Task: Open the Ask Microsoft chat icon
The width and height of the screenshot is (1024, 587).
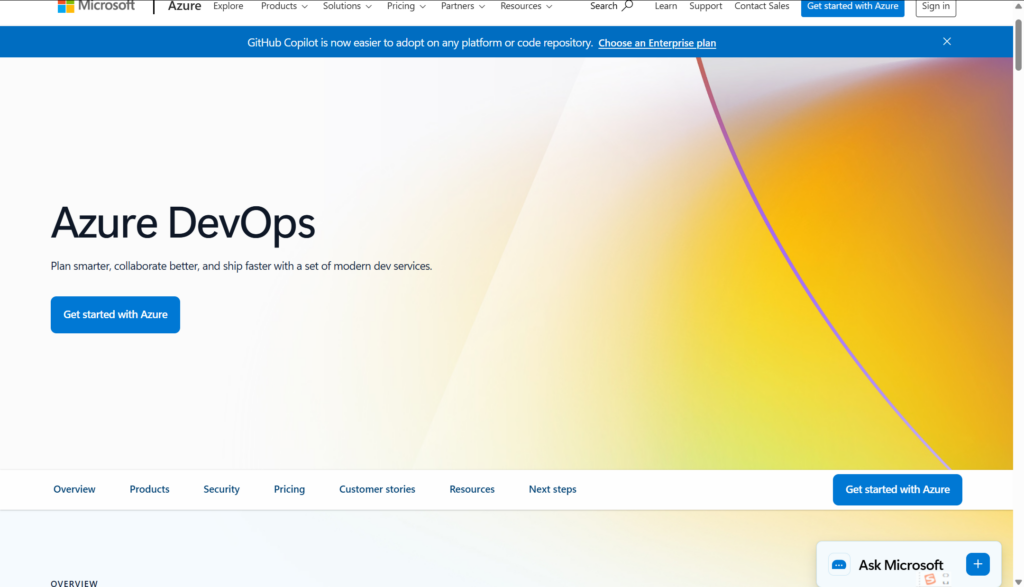Action: click(839, 565)
